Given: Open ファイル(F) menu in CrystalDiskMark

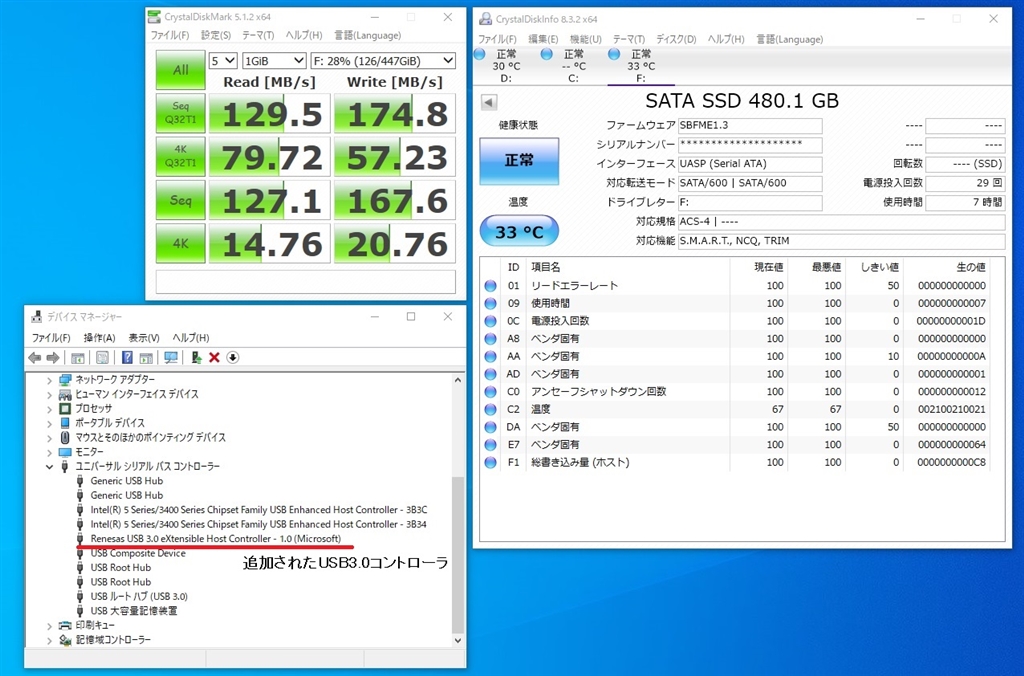Looking at the screenshot, I should pos(170,35).
